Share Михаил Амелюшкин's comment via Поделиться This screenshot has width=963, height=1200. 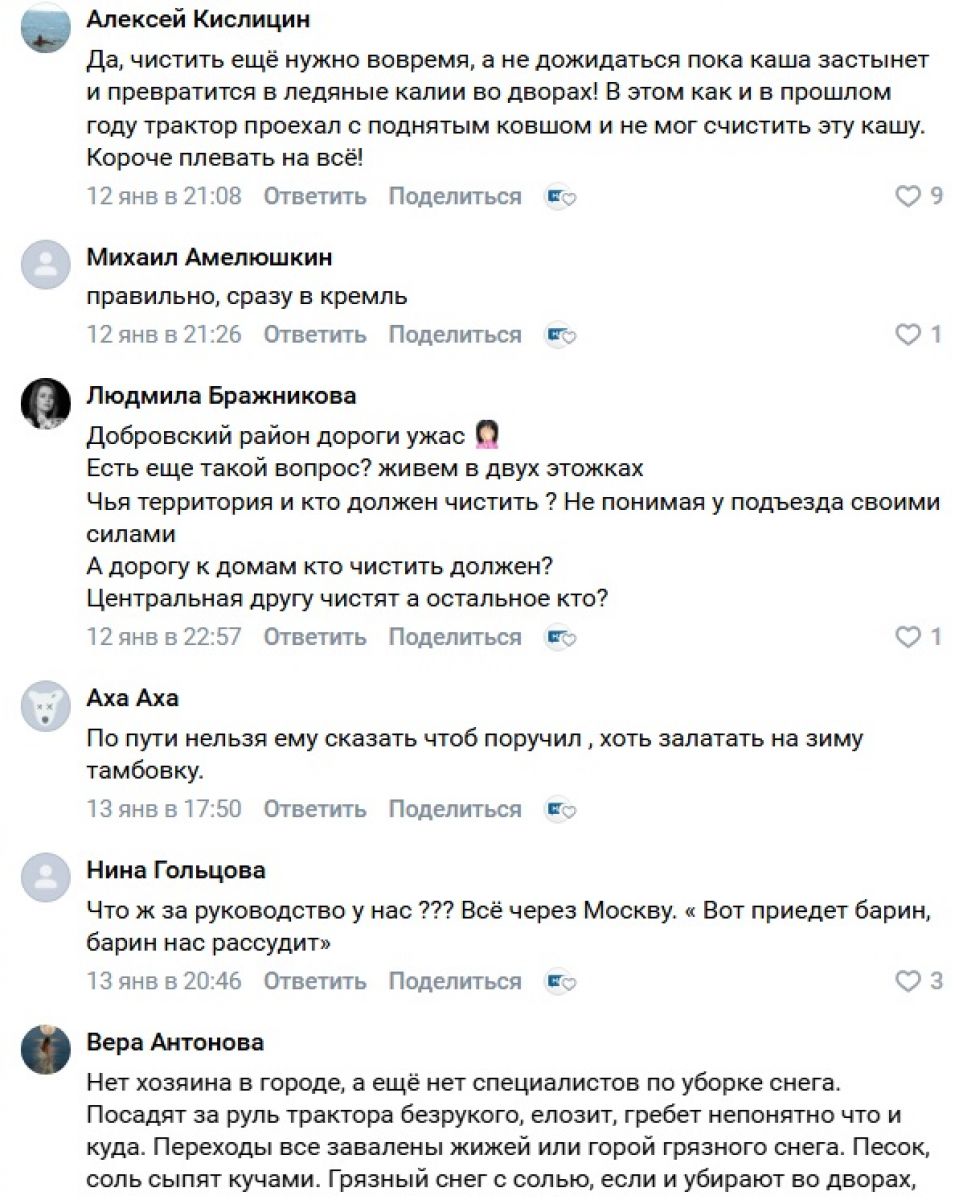pos(455,335)
